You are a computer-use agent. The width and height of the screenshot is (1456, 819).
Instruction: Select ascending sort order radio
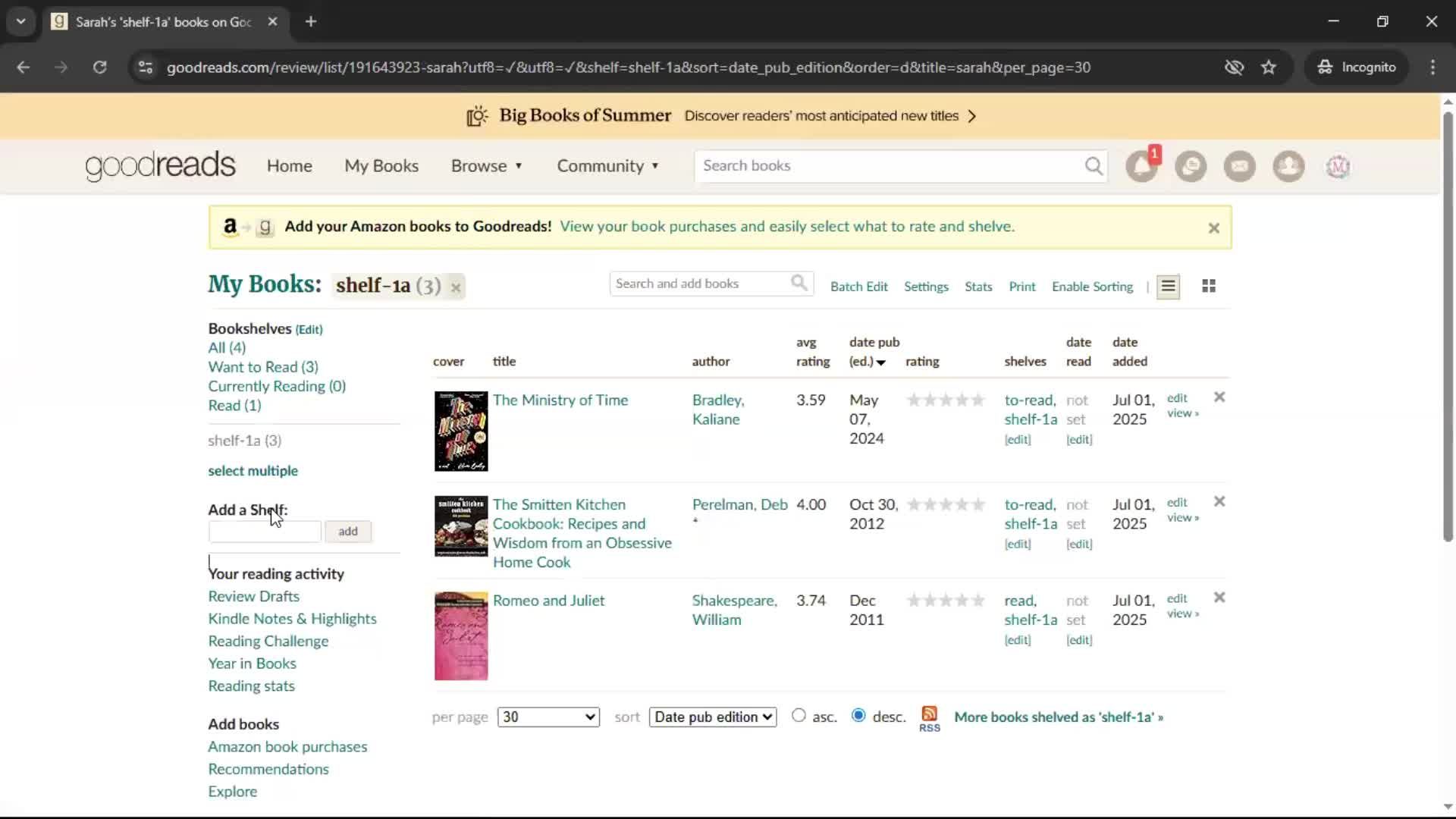coord(799,715)
